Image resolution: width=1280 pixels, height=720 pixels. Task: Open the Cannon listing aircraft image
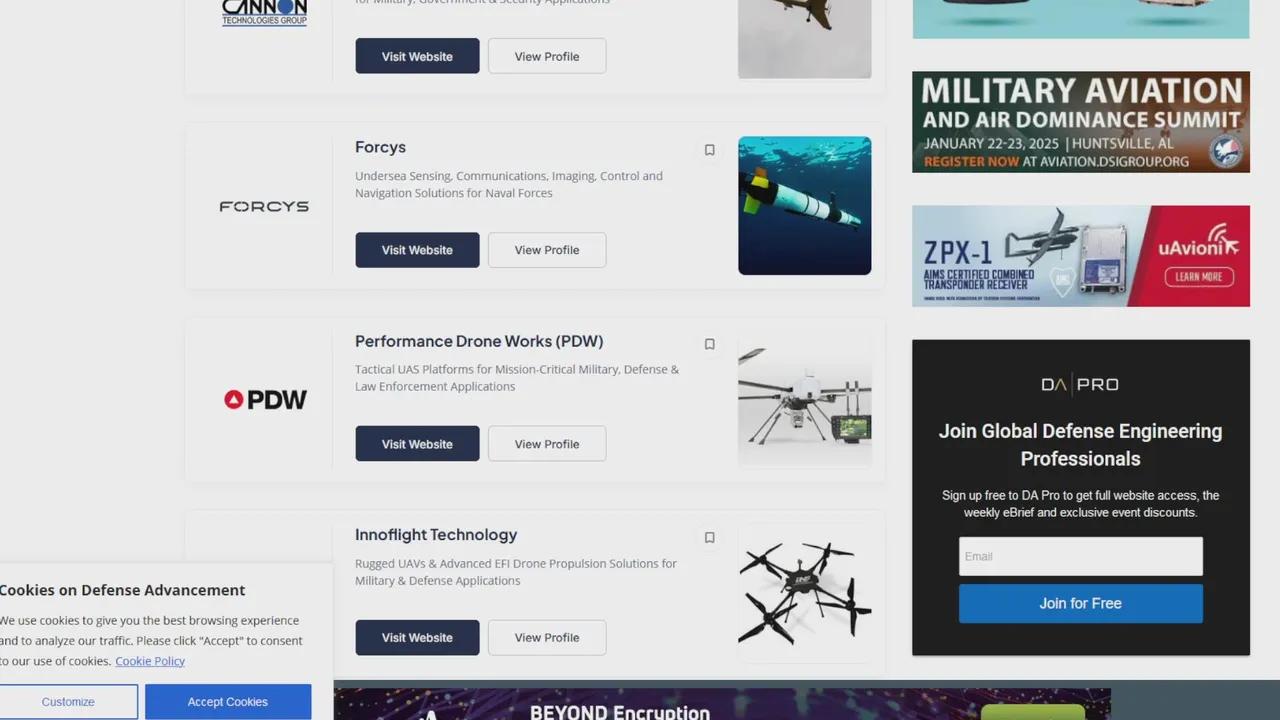pos(805,39)
